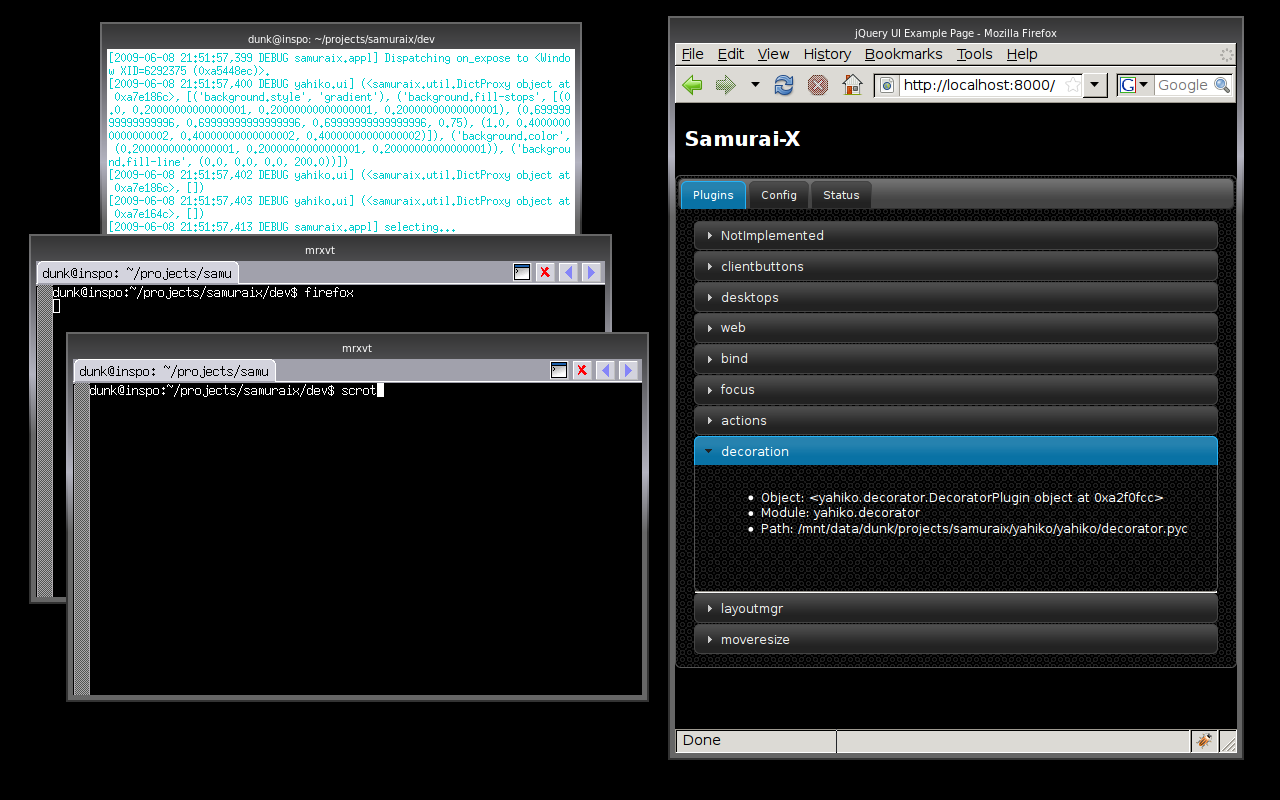This screenshot has width=1280, height=800.
Task: Open the Bookmarks menu
Action: pyautogui.click(x=904, y=54)
